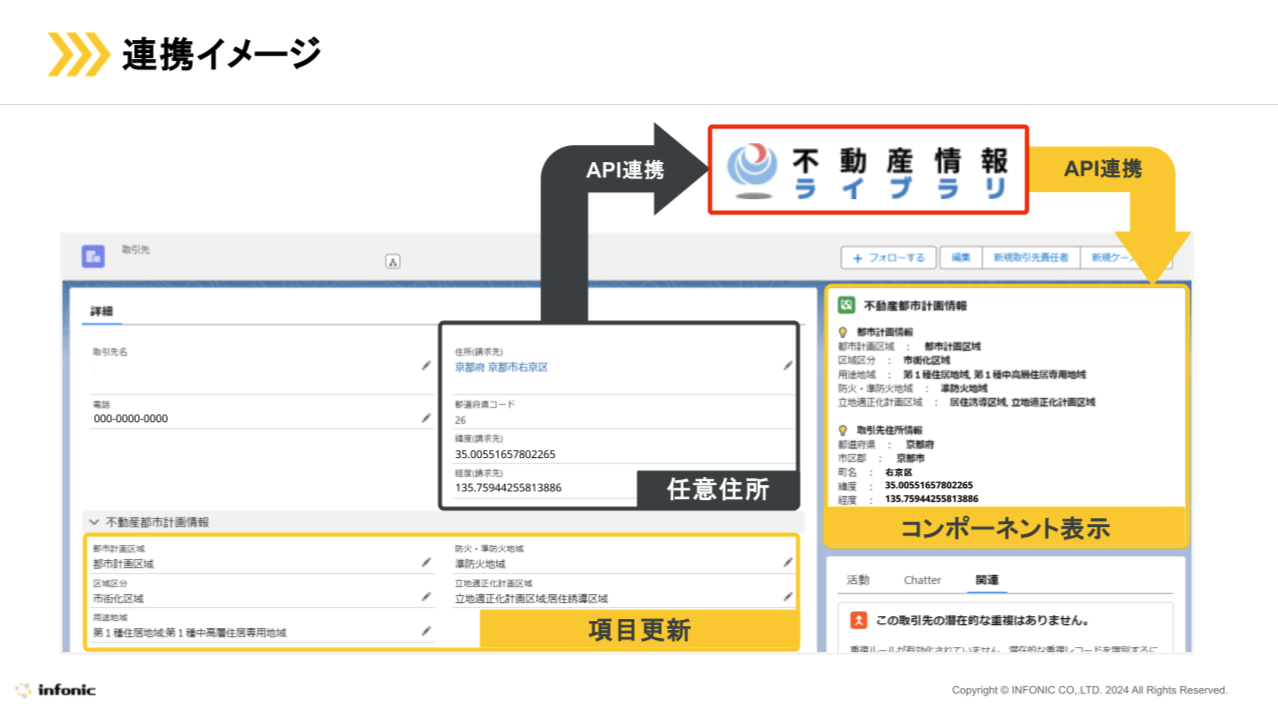Image resolution: width=1278 pixels, height=720 pixels.
Task: Click 防火 field value 準防火地域
Action: (x=480, y=564)
